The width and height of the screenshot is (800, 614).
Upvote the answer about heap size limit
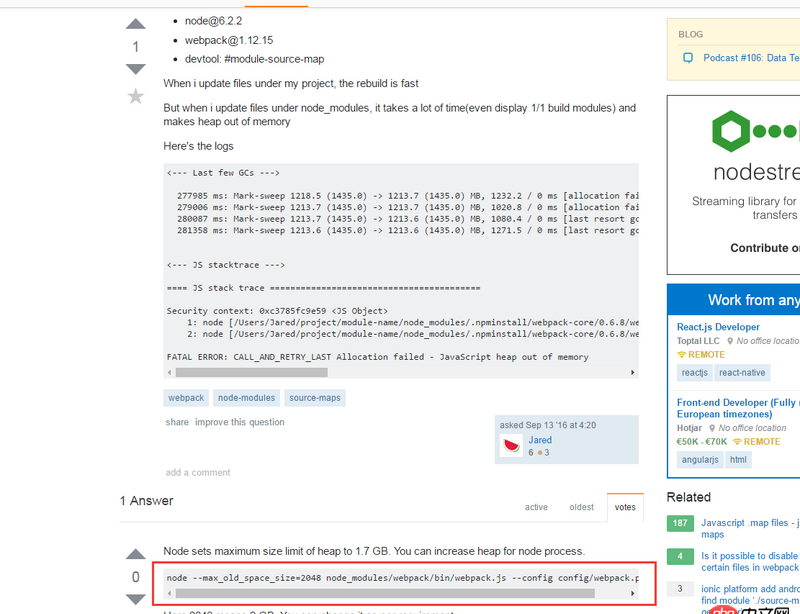[x=135, y=552]
